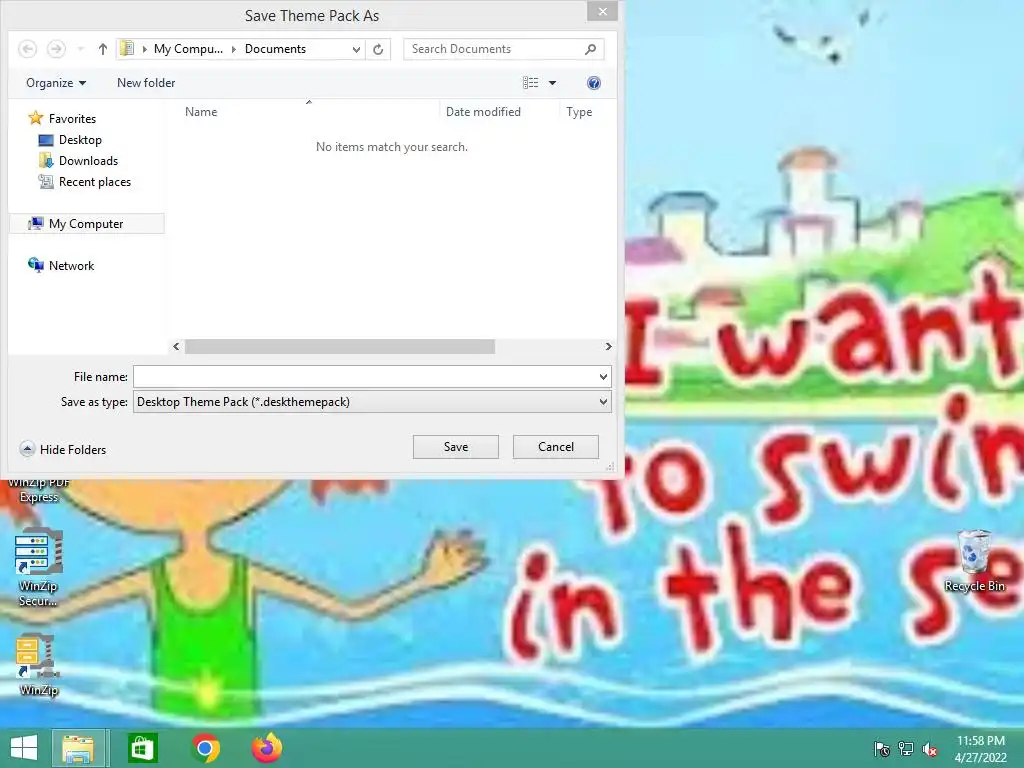Select My Computer in navigation pane
This screenshot has width=1024, height=768.
coord(87,223)
